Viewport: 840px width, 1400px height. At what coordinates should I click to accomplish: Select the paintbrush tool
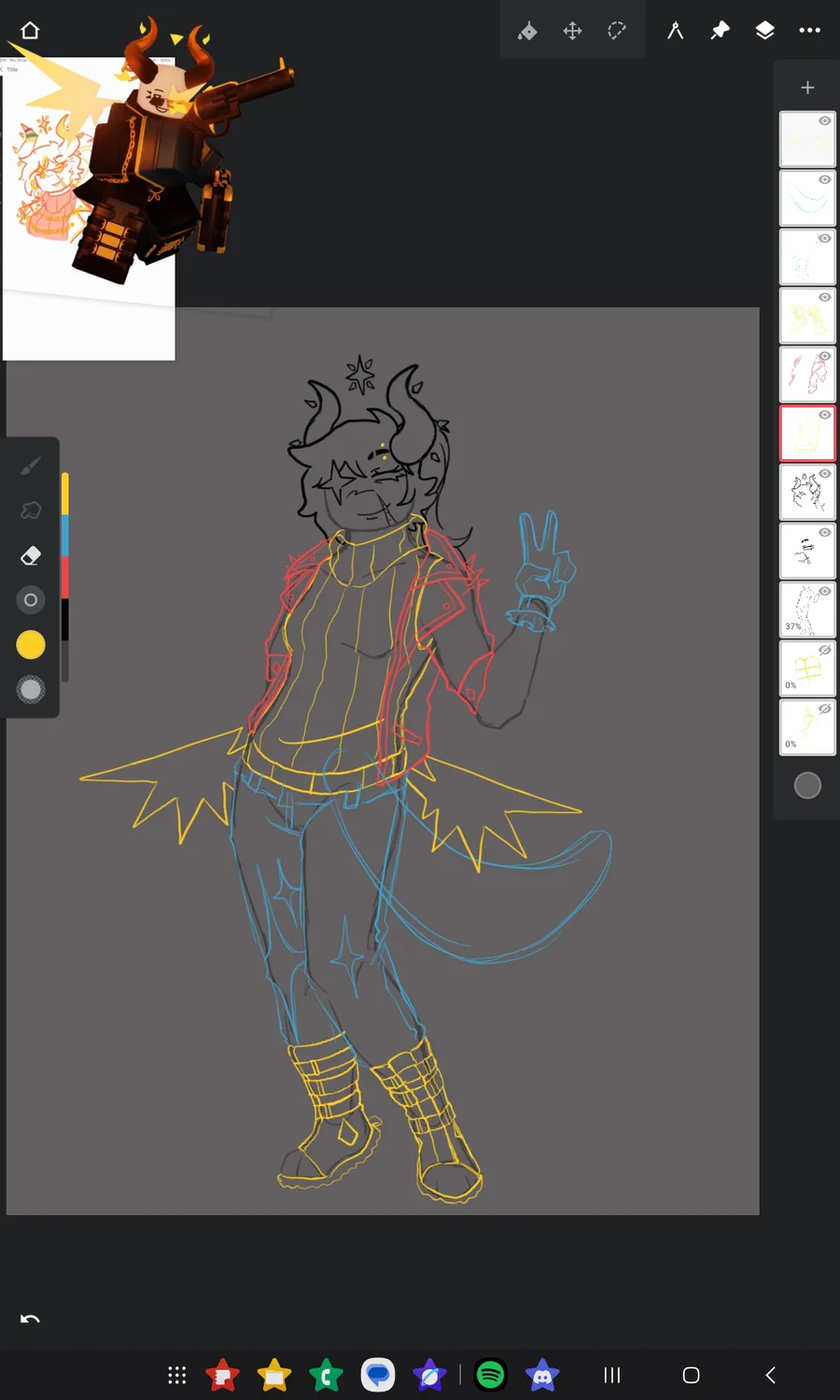(x=31, y=465)
